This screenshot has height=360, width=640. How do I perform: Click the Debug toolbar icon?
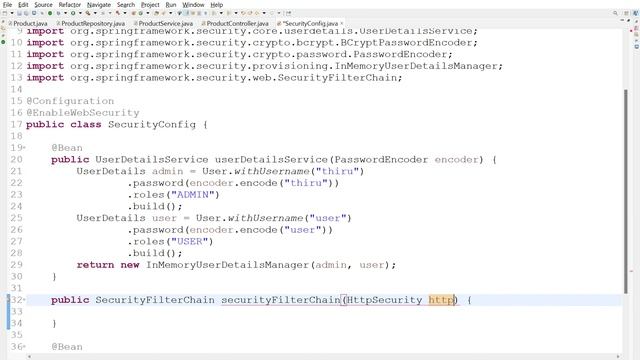click(x=58, y=13)
